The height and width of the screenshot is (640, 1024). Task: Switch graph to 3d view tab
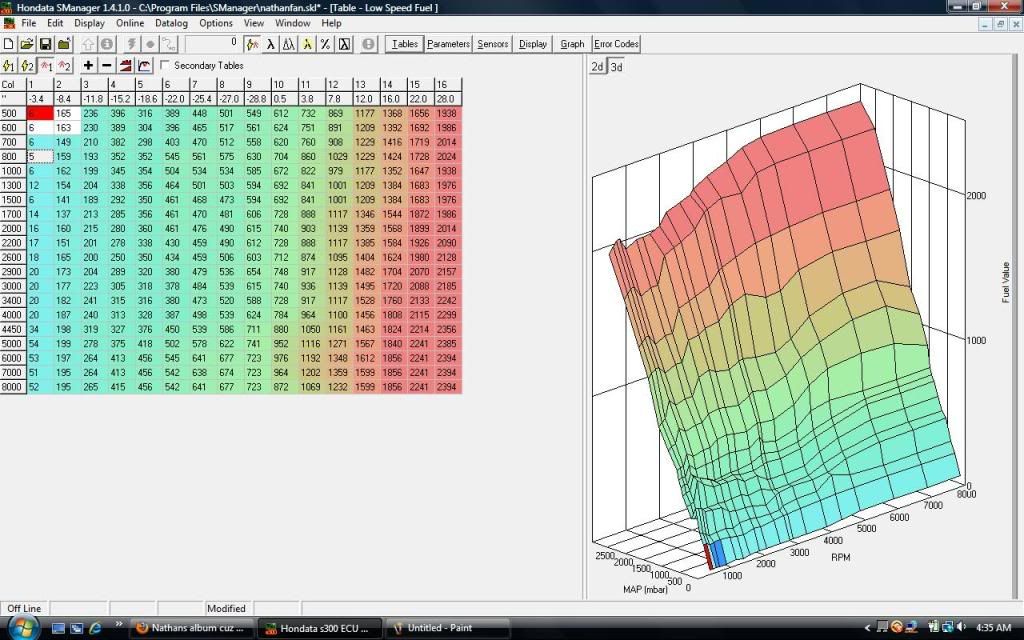616,67
